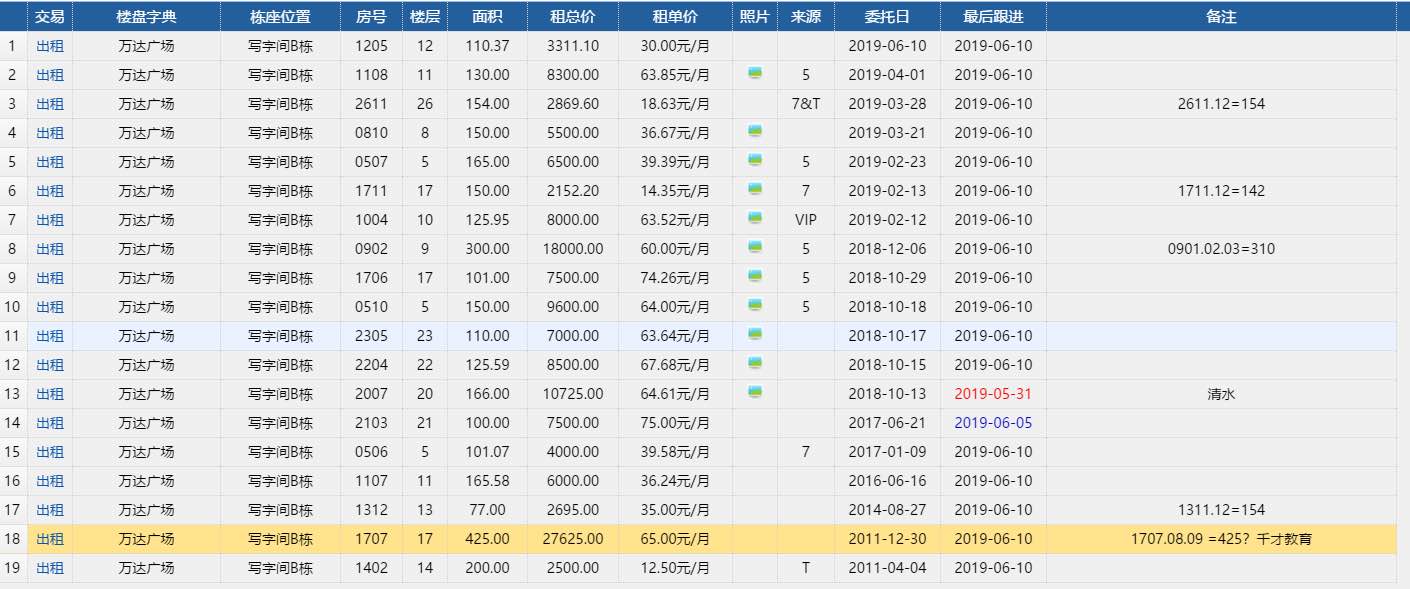
Task: Sort by 租总价 column header
Action: point(573,17)
